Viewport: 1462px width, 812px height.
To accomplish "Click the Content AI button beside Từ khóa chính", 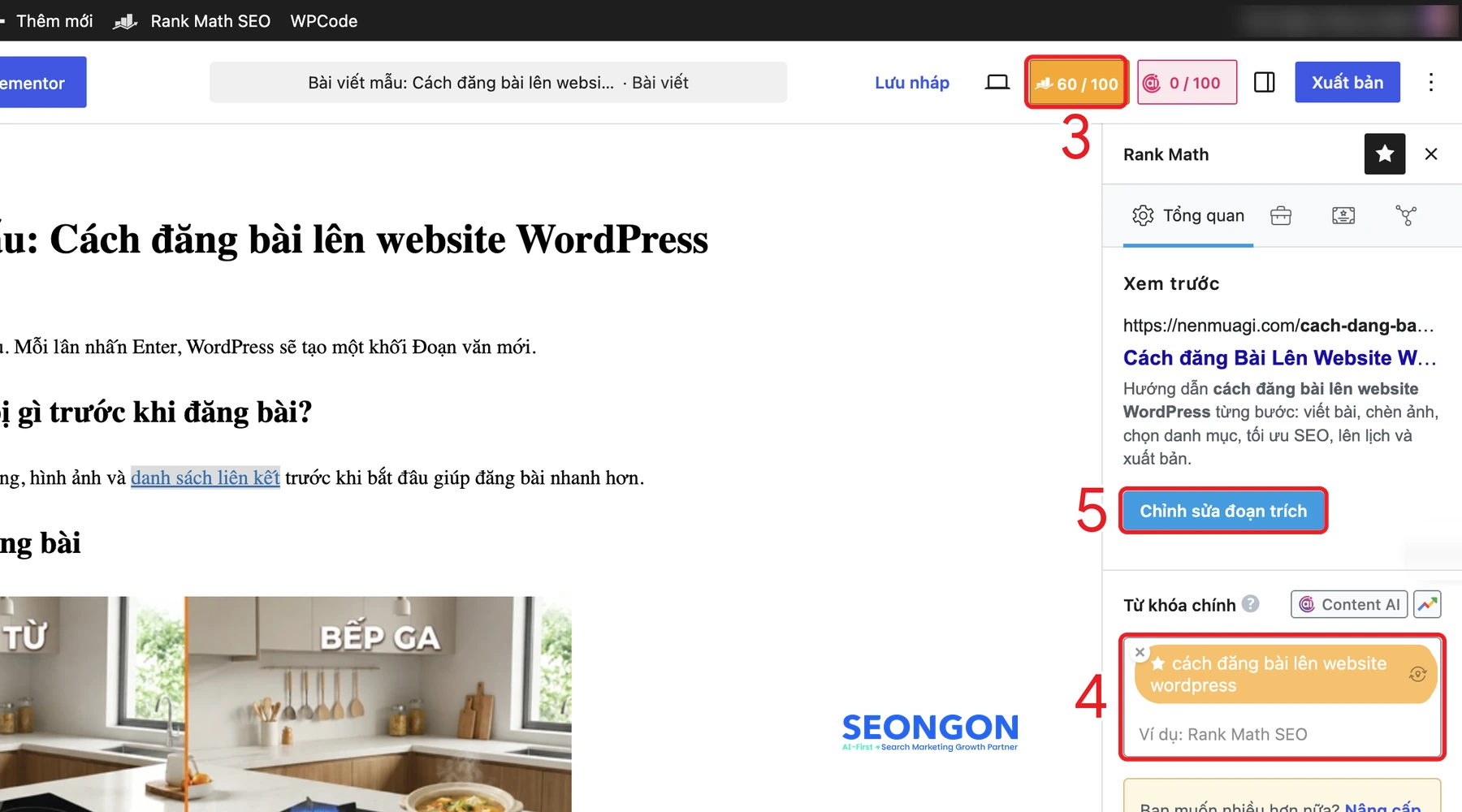I will [1349, 604].
